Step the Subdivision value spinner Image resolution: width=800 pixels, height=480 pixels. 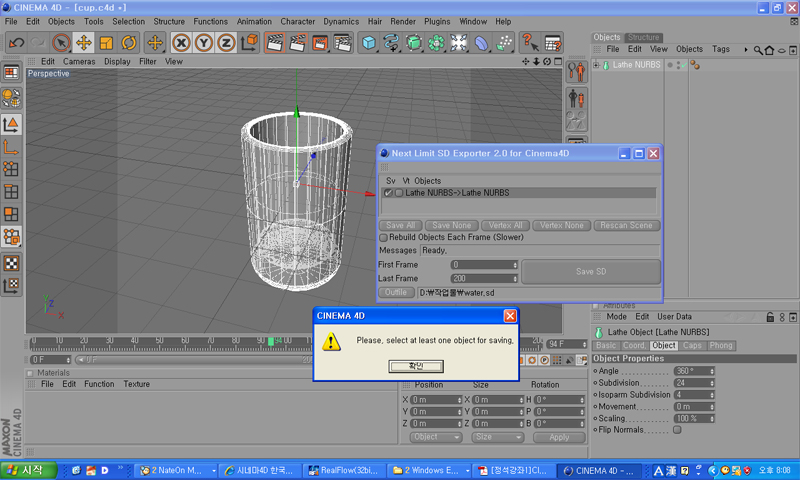point(712,383)
